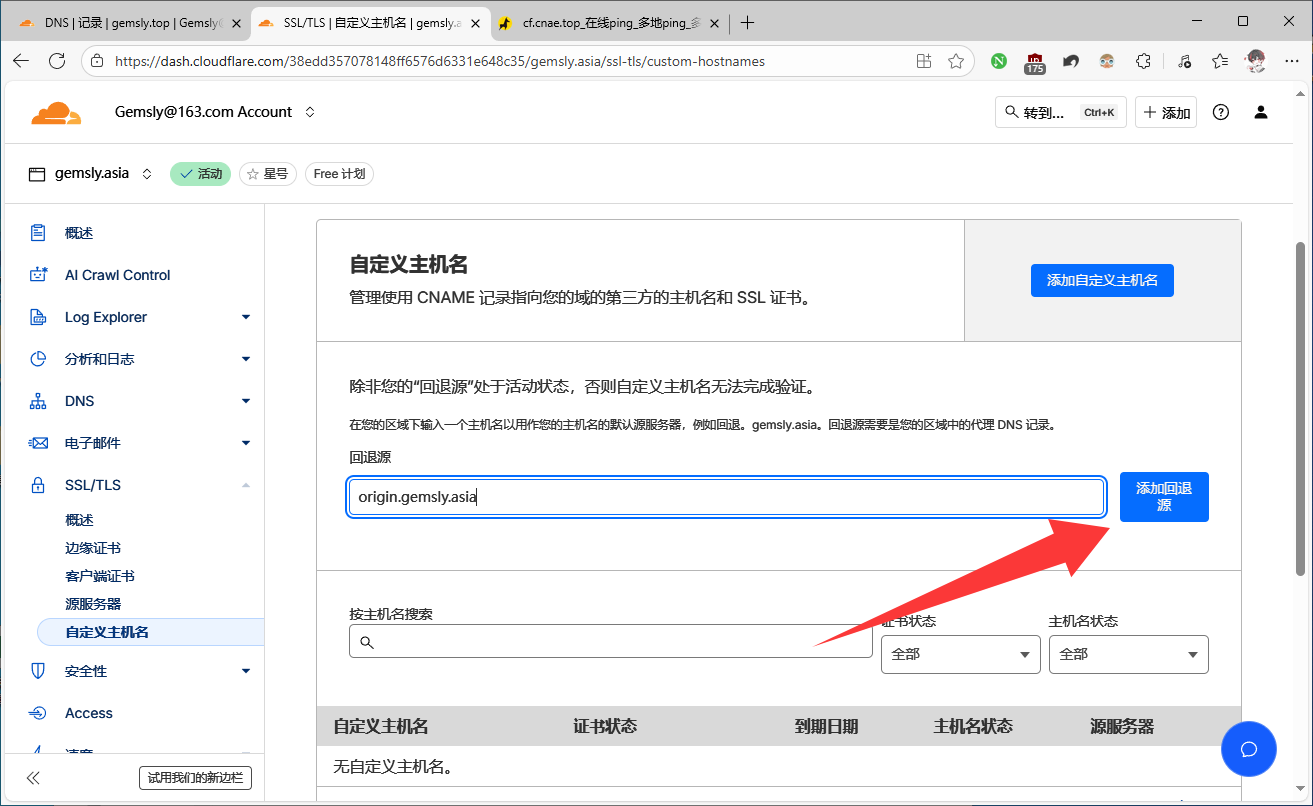This screenshot has height=806, width=1313.
Task: Open the chat support bubble
Action: point(1248,749)
